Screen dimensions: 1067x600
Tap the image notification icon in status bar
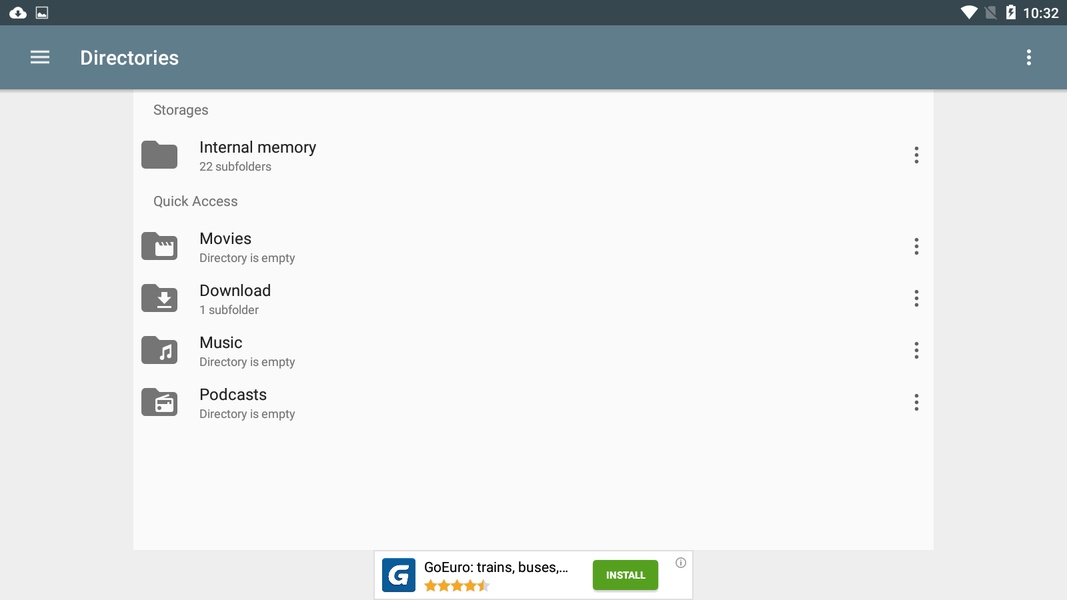(42, 12)
